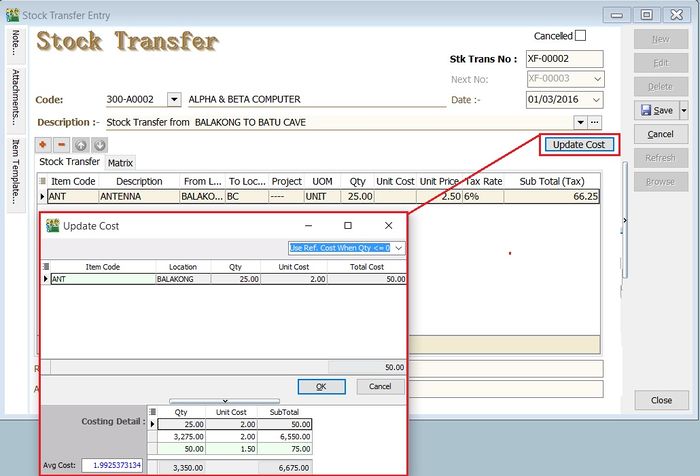
Task: Click the column chooser icon in Update Cost grid
Action: [x=45, y=267]
